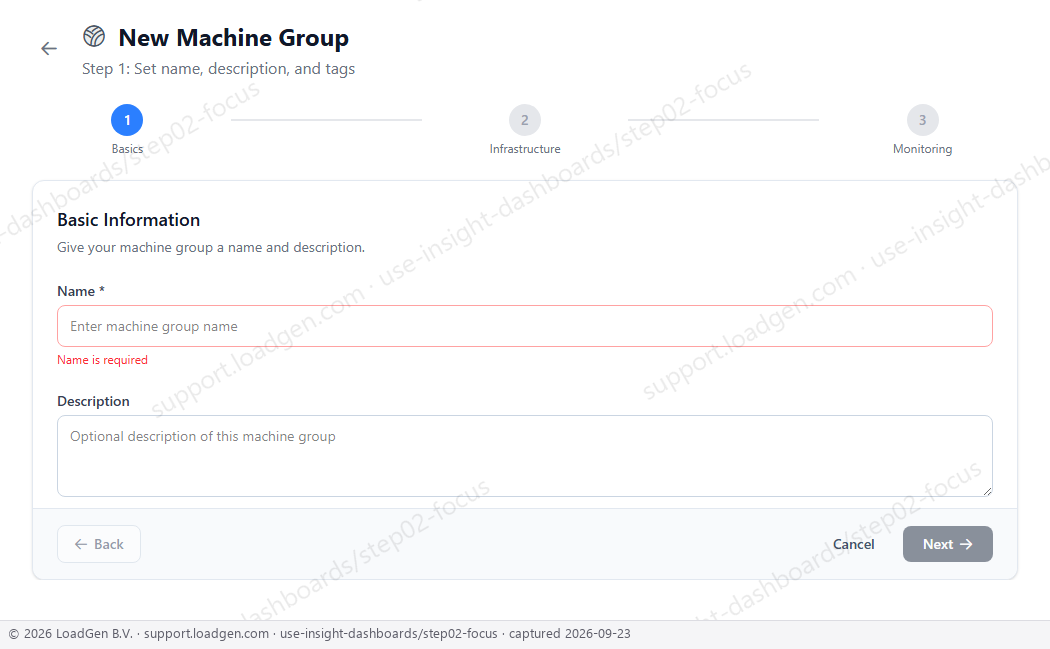Screen dimensions: 1050x649
Task: Click the Basics step label
Action: click(x=127, y=149)
